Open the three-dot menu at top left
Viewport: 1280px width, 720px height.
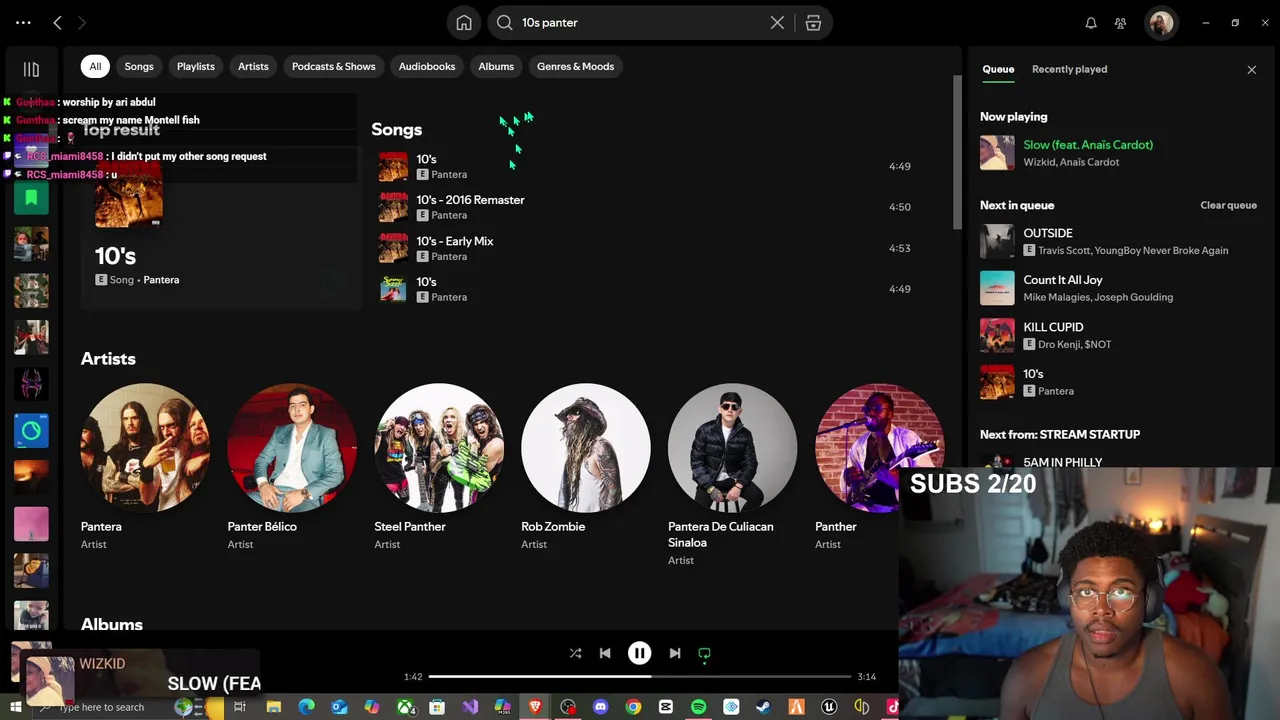pos(23,22)
